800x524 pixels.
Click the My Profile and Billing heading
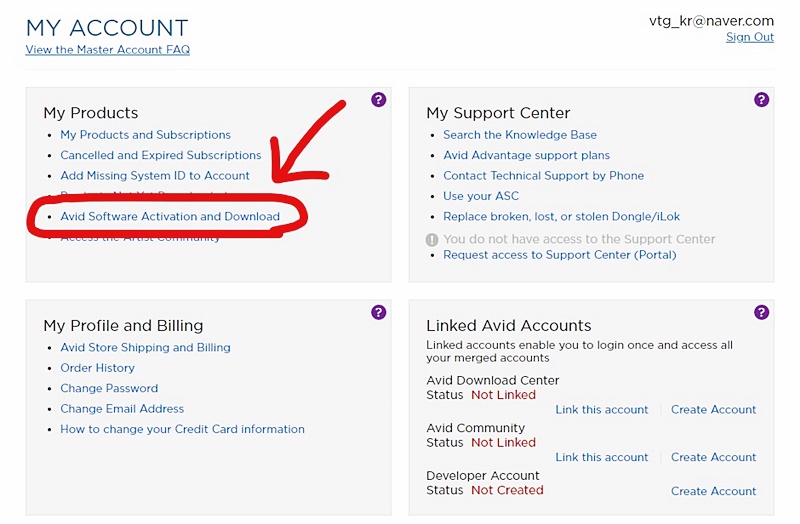click(x=123, y=326)
